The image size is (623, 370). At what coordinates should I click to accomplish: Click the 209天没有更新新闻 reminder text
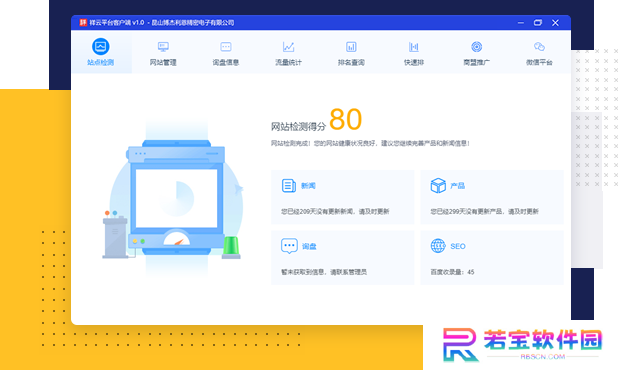tap(335, 211)
